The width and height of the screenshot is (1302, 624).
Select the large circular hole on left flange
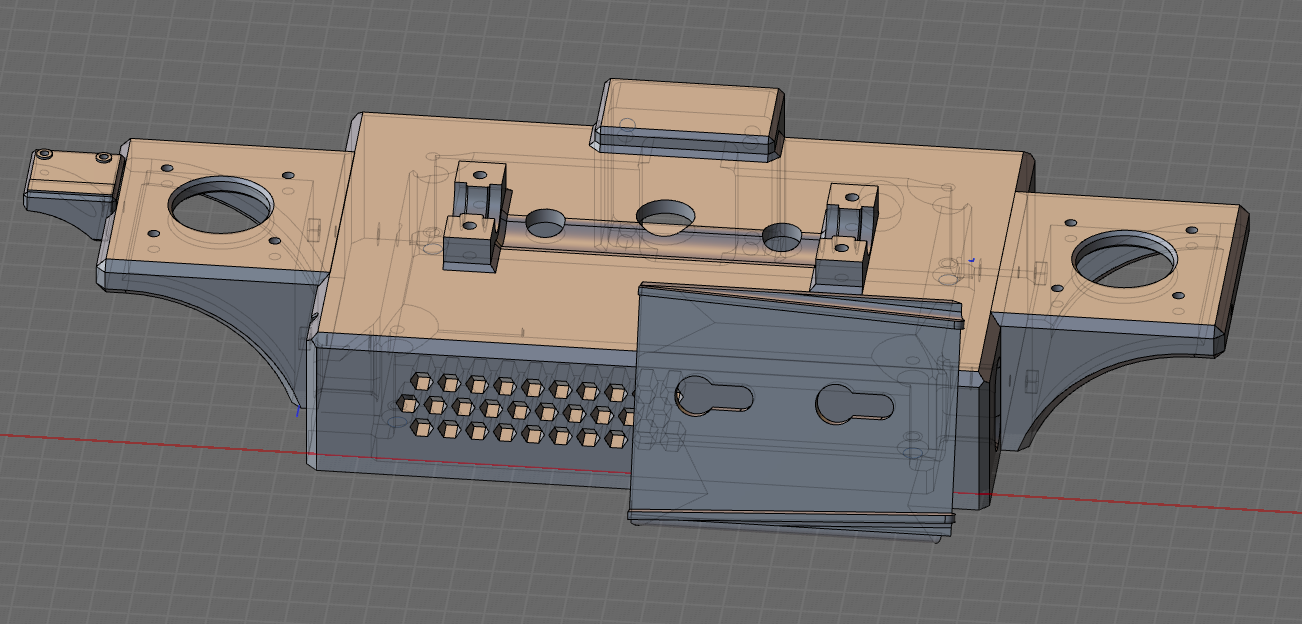click(x=221, y=205)
